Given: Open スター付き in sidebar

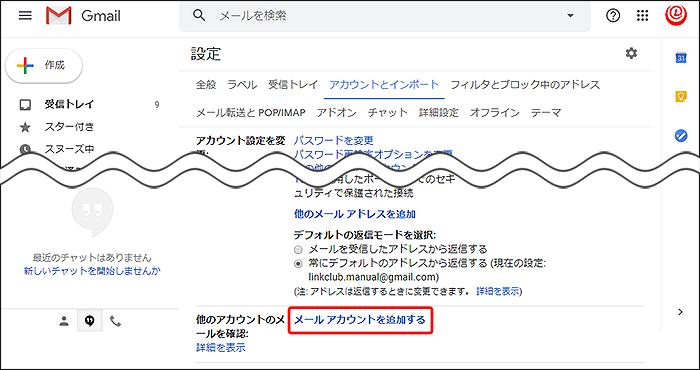Looking at the screenshot, I should click(x=69, y=127).
